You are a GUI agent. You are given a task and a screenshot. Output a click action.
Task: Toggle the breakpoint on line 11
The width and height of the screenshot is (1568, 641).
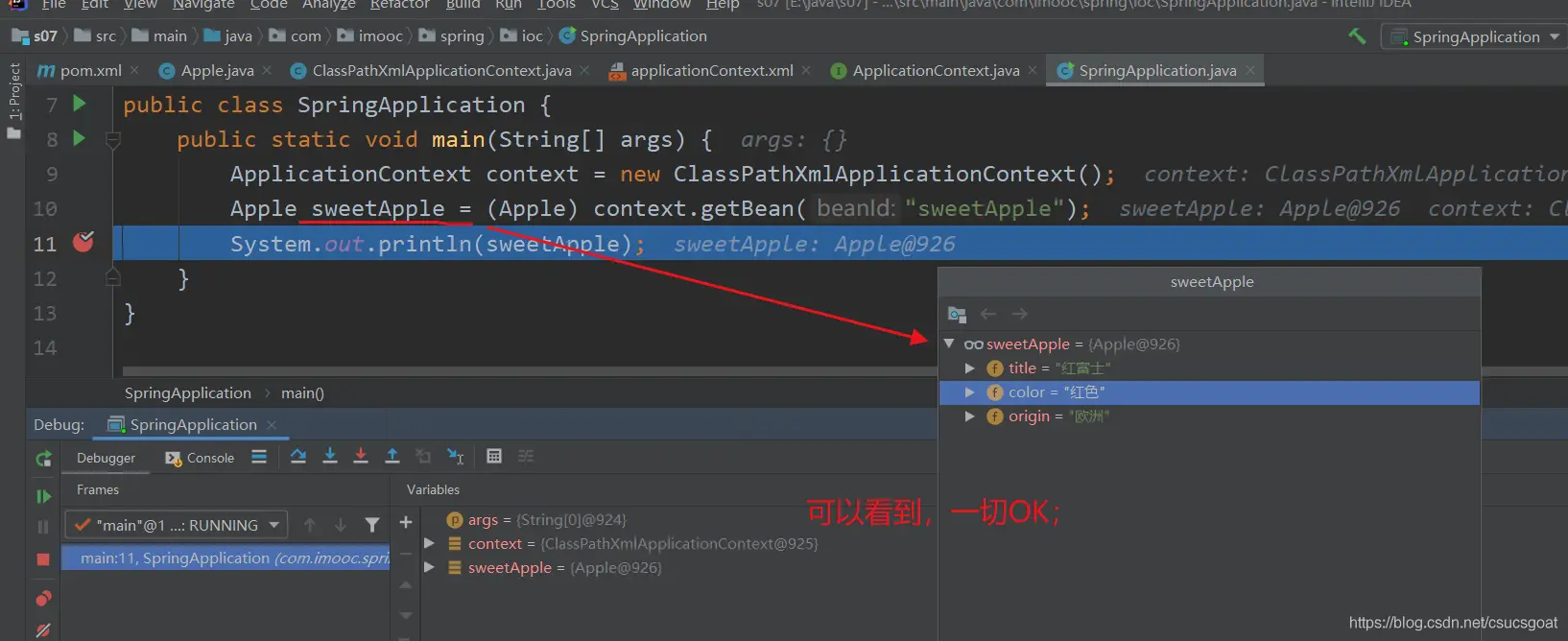[83, 243]
